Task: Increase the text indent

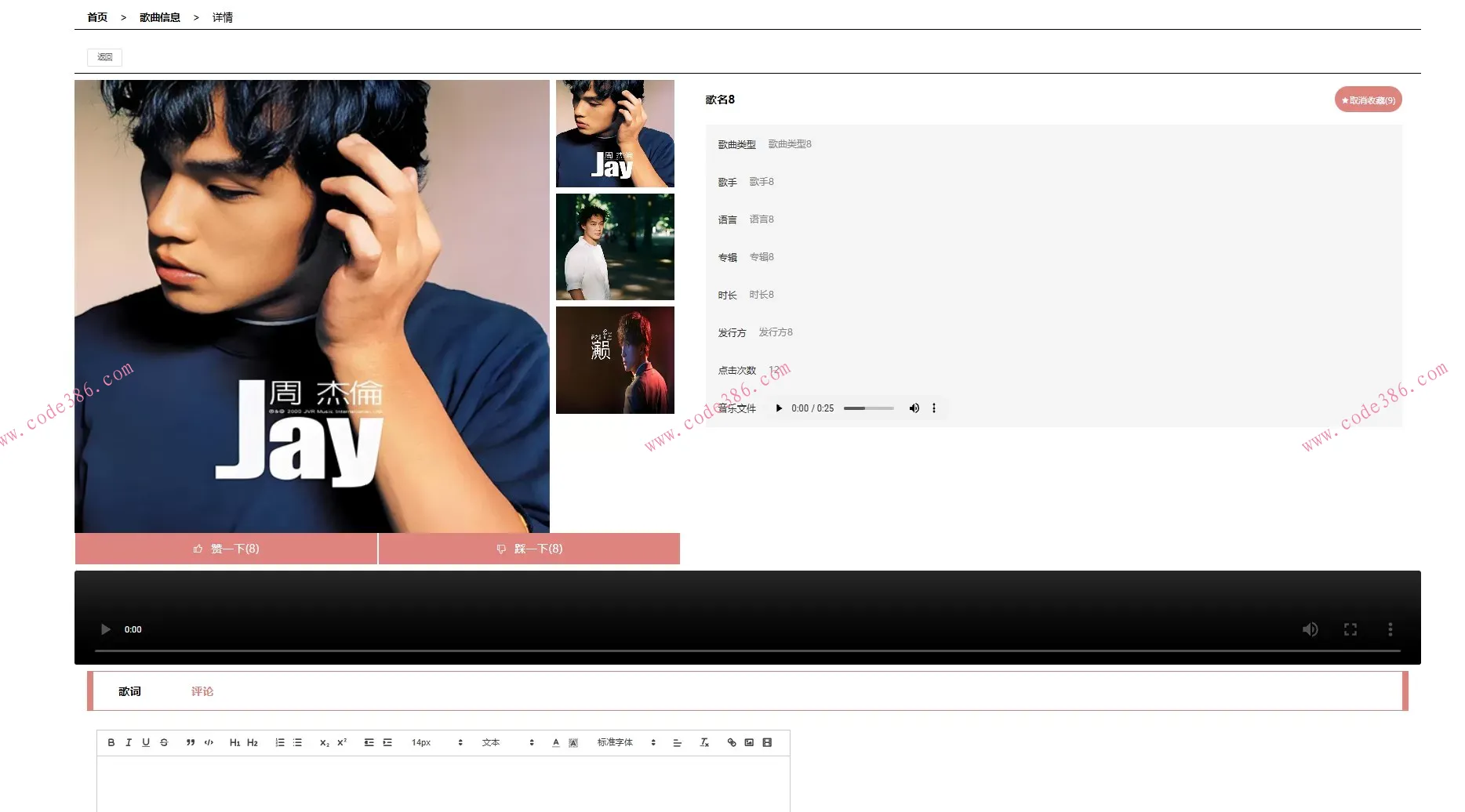Action: tap(387, 742)
